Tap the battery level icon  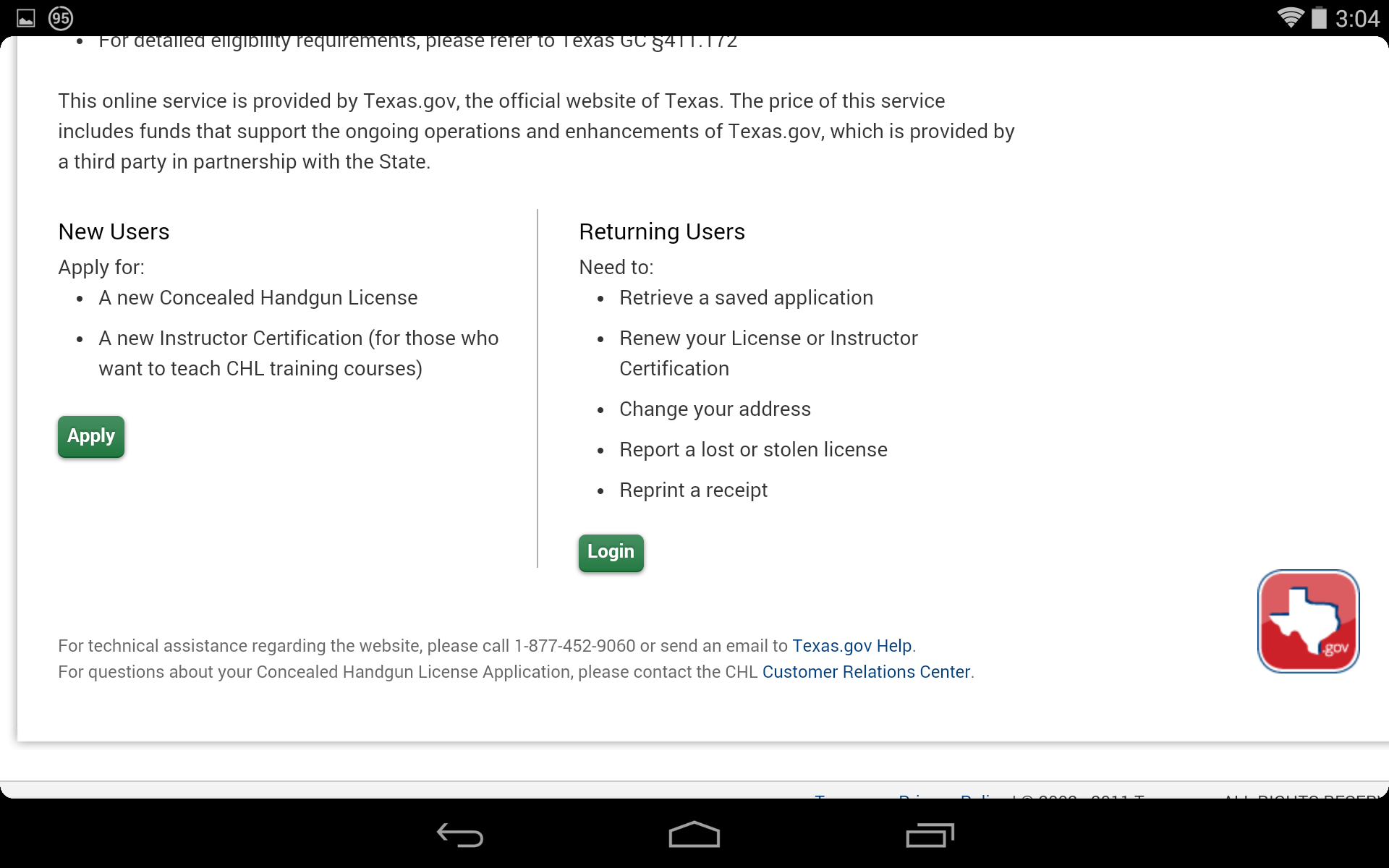click(1319, 17)
